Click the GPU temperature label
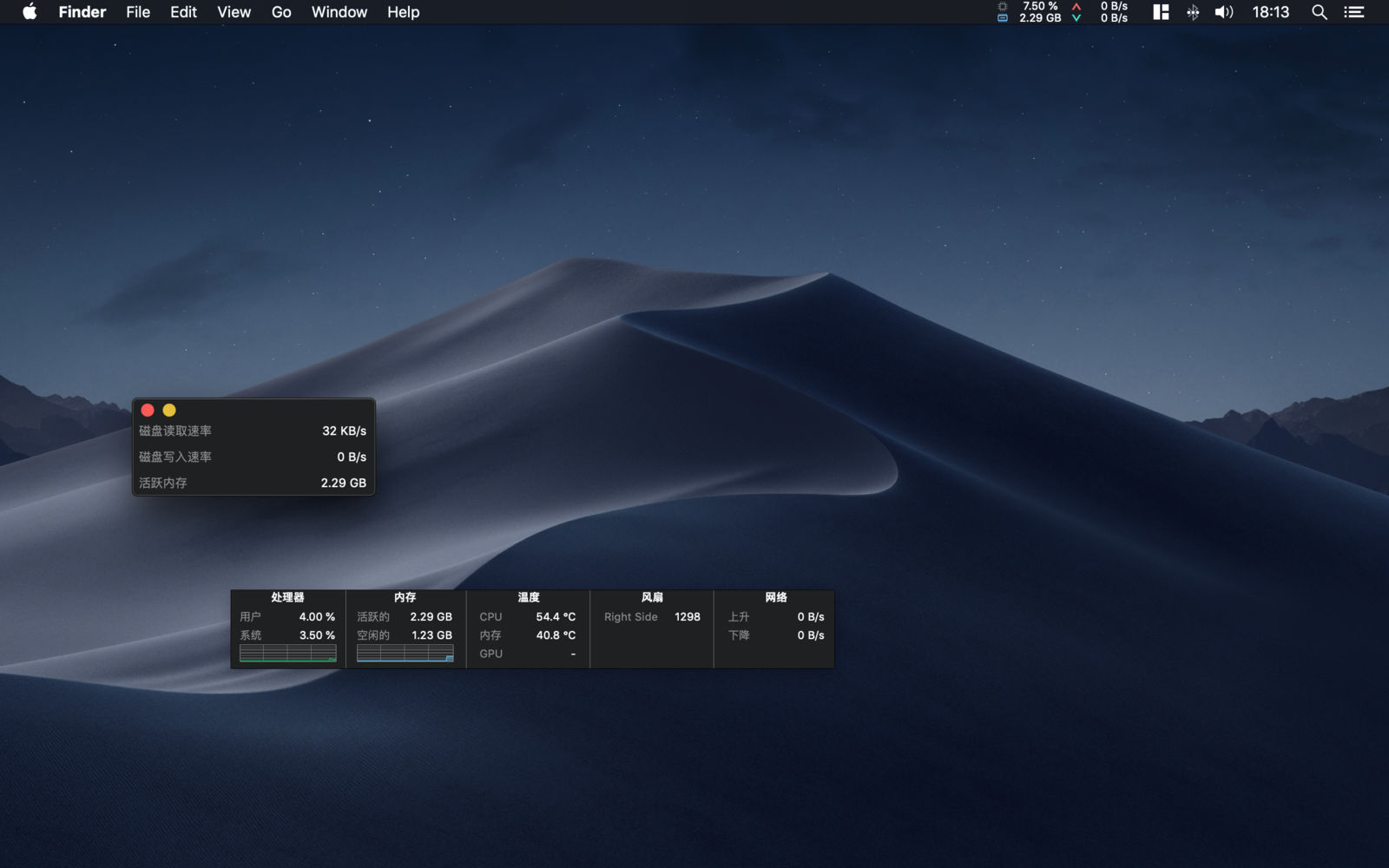 [x=490, y=654]
